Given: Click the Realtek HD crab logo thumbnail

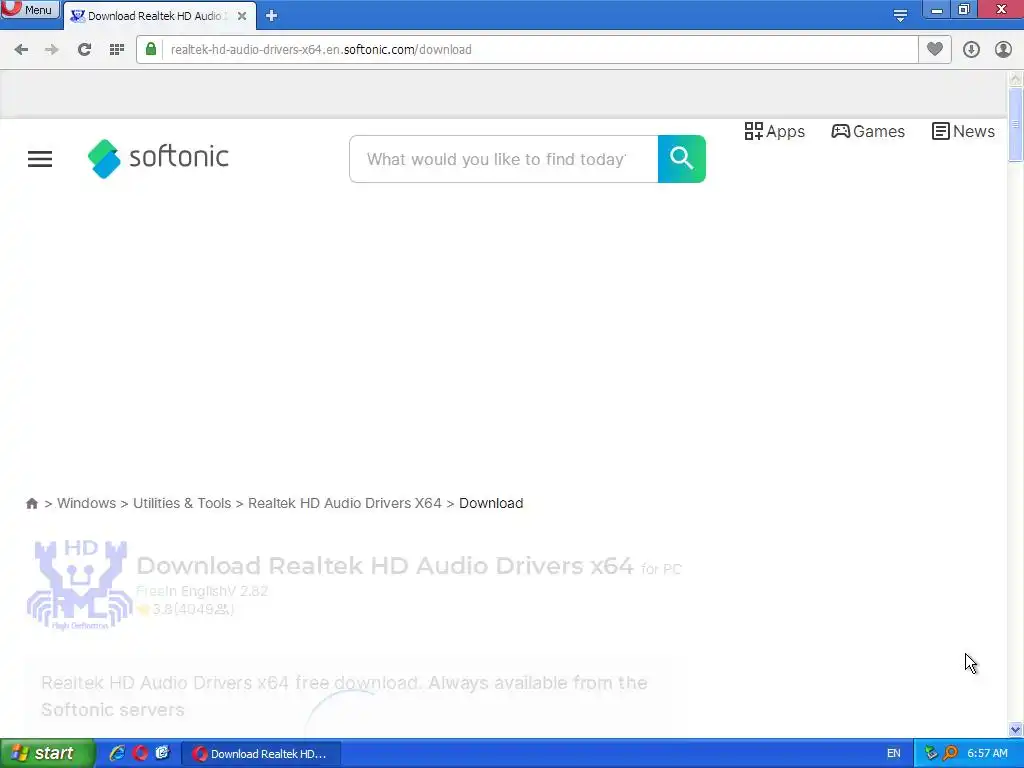Looking at the screenshot, I should pyautogui.click(x=80, y=585).
